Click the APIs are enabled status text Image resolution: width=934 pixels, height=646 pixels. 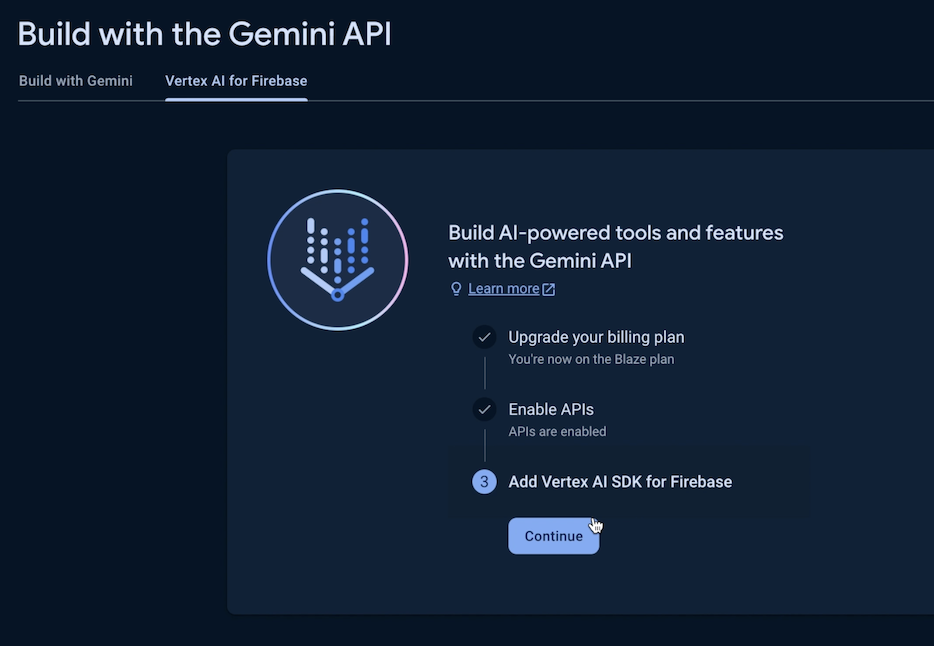click(x=557, y=432)
